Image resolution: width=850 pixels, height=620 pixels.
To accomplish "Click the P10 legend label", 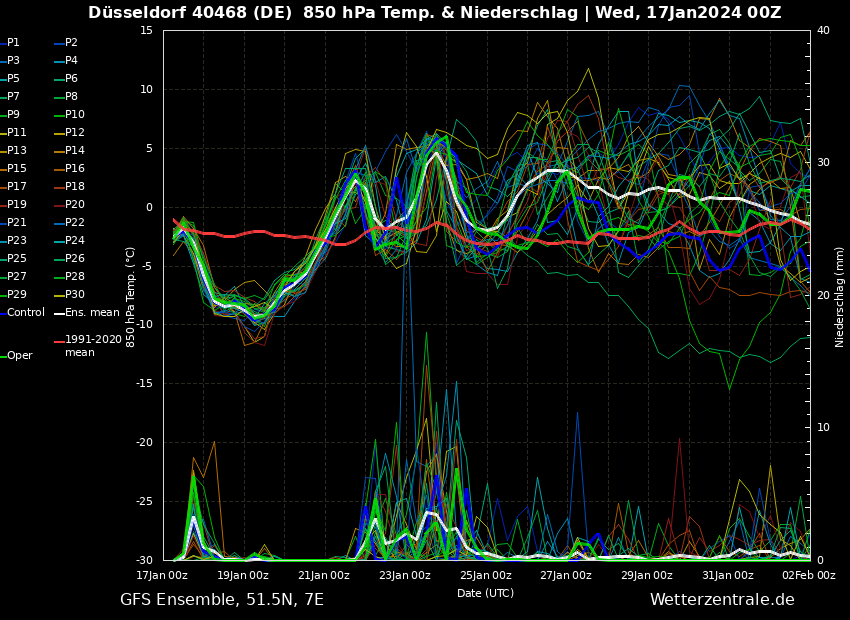I will (75, 115).
